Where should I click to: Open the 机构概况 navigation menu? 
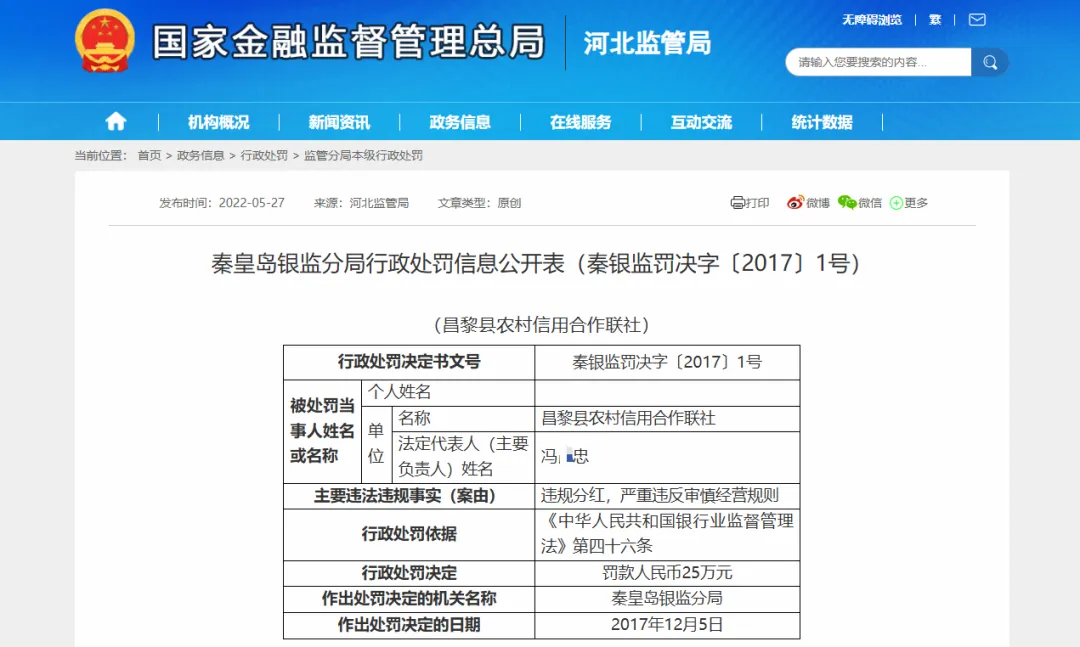[218, 120]
